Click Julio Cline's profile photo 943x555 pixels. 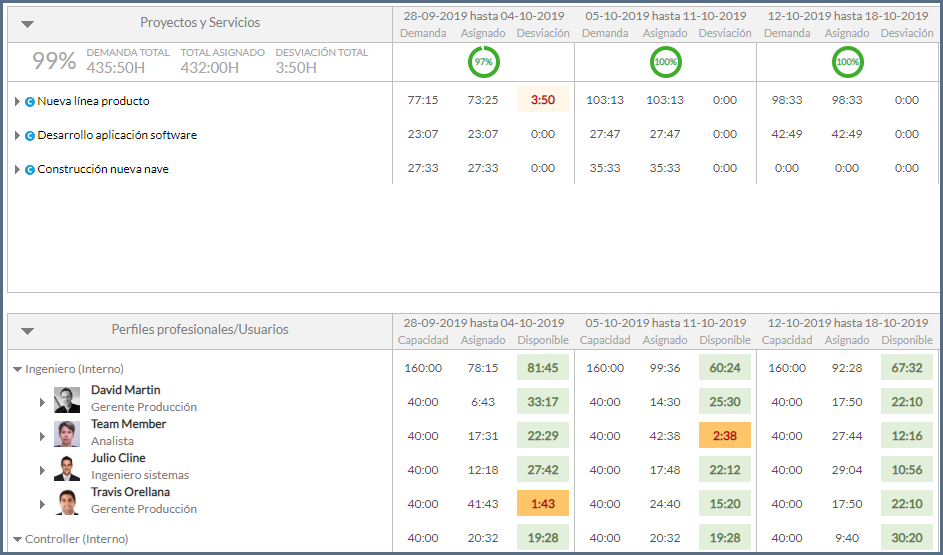67,468
